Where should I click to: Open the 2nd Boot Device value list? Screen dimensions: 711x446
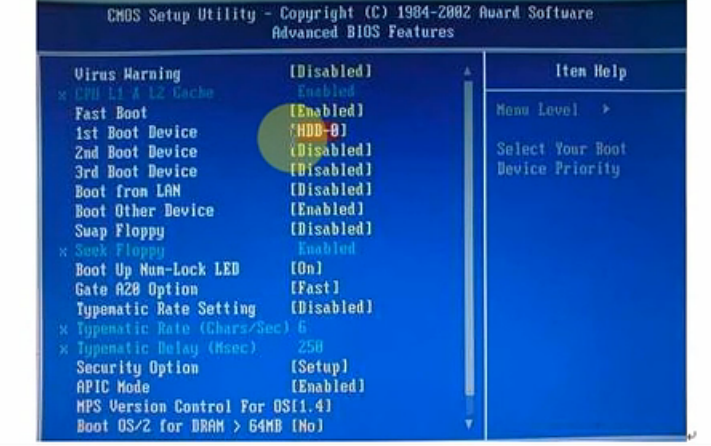(x=331, y=150)
